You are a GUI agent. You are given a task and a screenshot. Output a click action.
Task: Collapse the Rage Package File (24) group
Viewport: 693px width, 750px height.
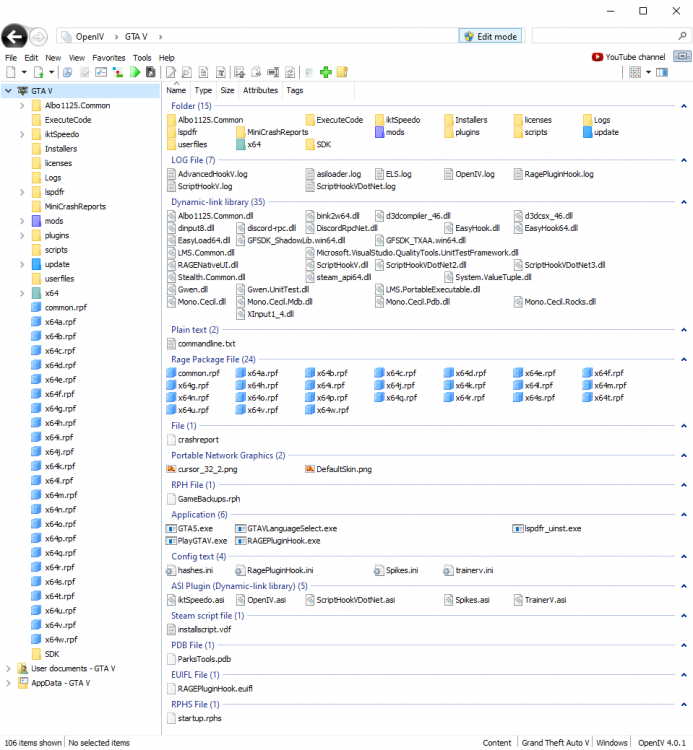684,359
